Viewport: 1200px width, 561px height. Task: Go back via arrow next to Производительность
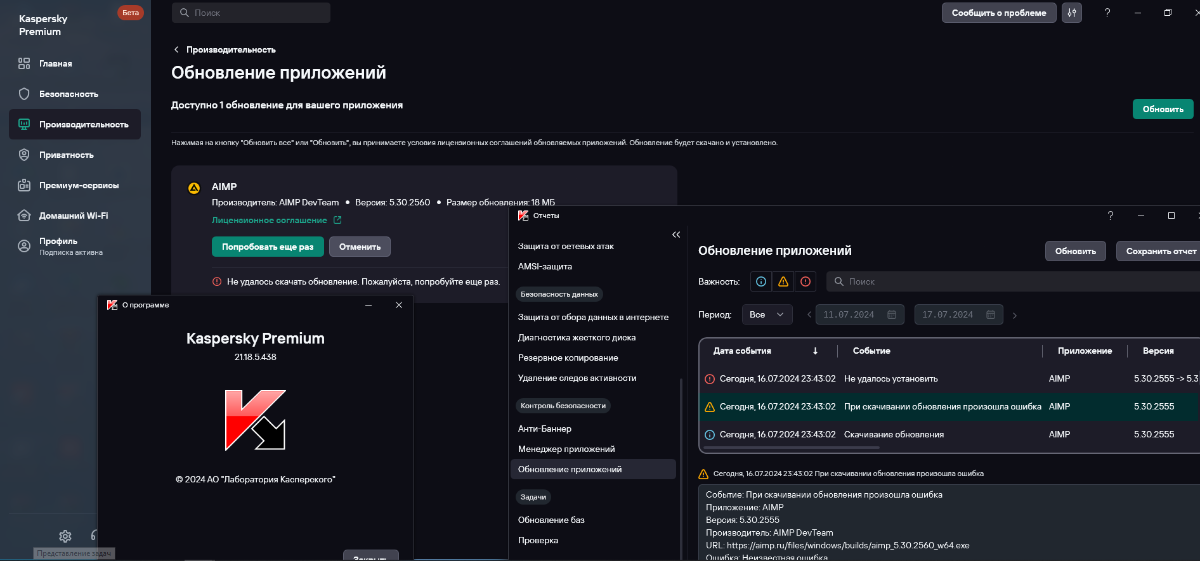177,49
